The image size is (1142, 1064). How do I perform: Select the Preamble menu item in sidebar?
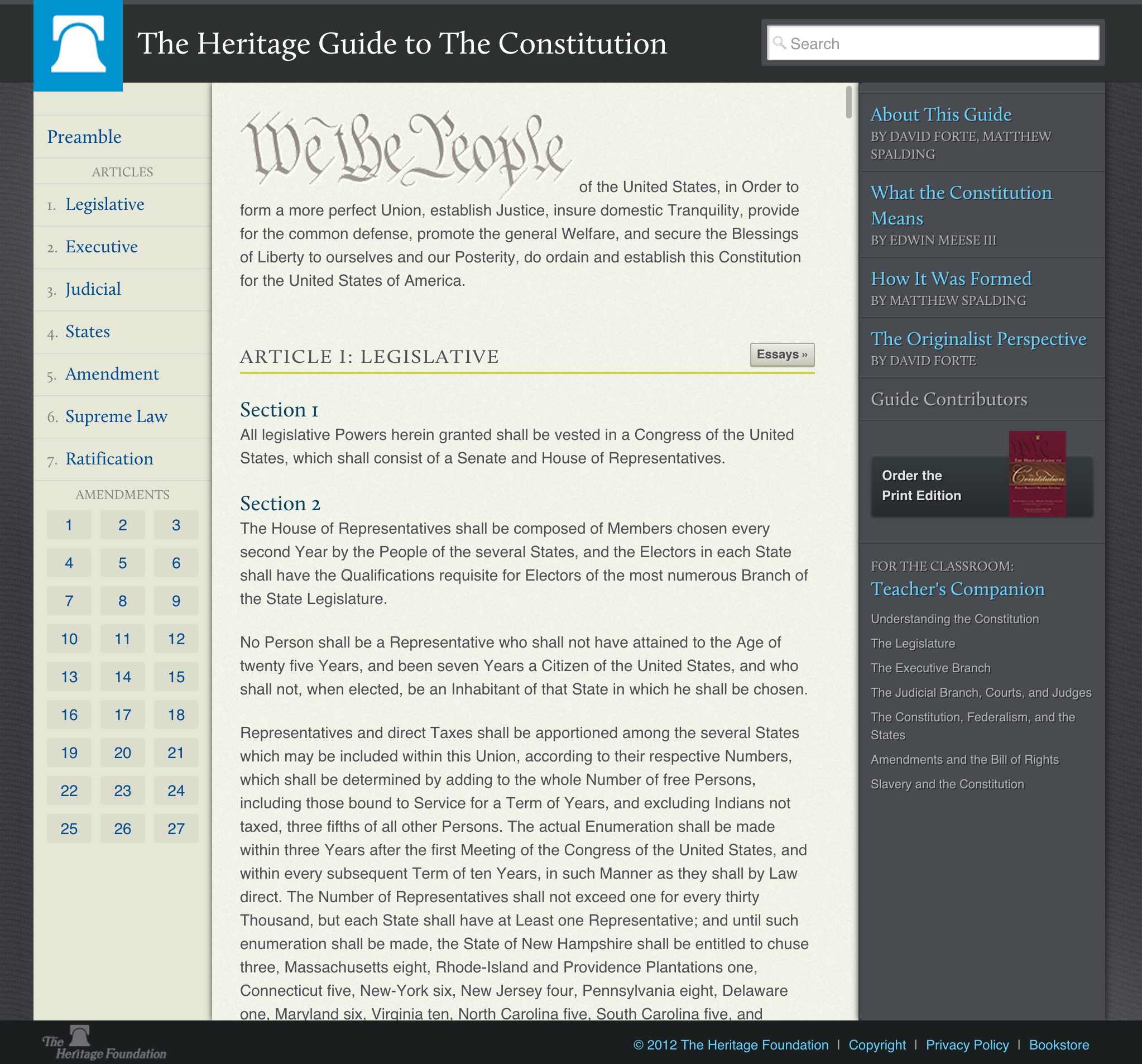click(x=85, y=136)
